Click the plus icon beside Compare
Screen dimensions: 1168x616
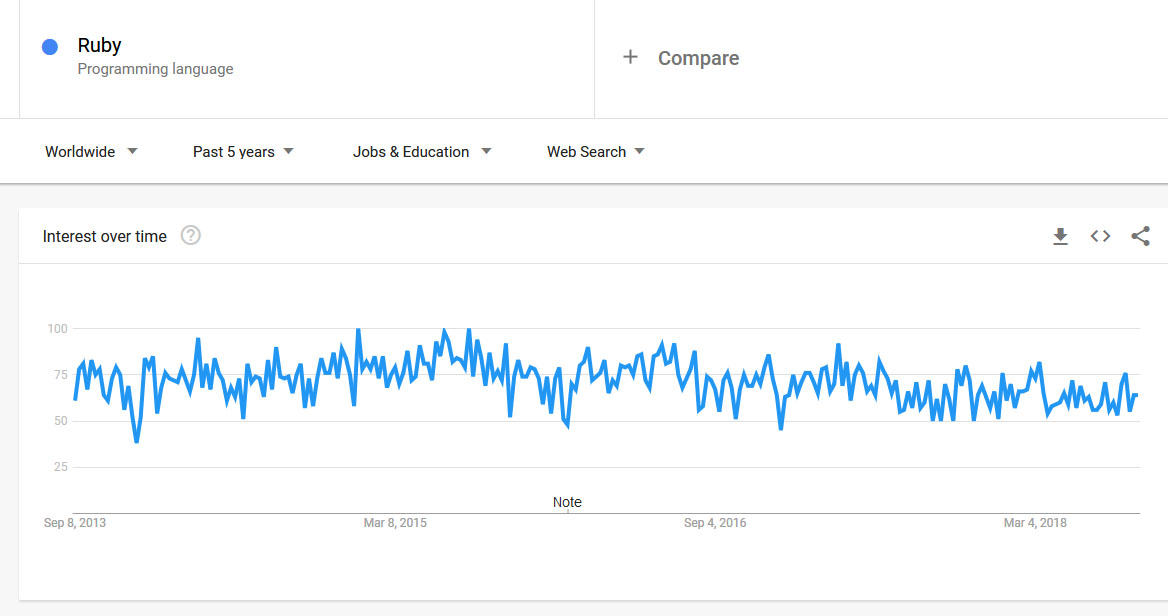coord(630,57)
